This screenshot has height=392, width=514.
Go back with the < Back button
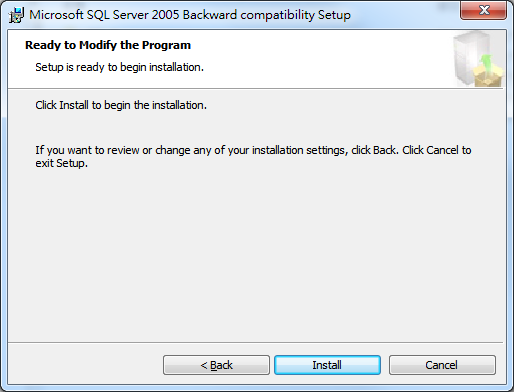pyautogui.click(x=216, y=365)
